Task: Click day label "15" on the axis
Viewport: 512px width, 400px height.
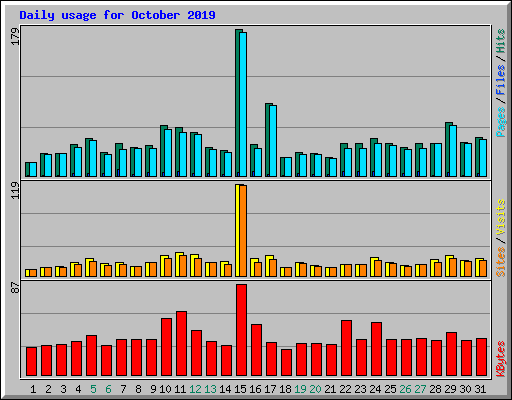Action: point(240,389)
